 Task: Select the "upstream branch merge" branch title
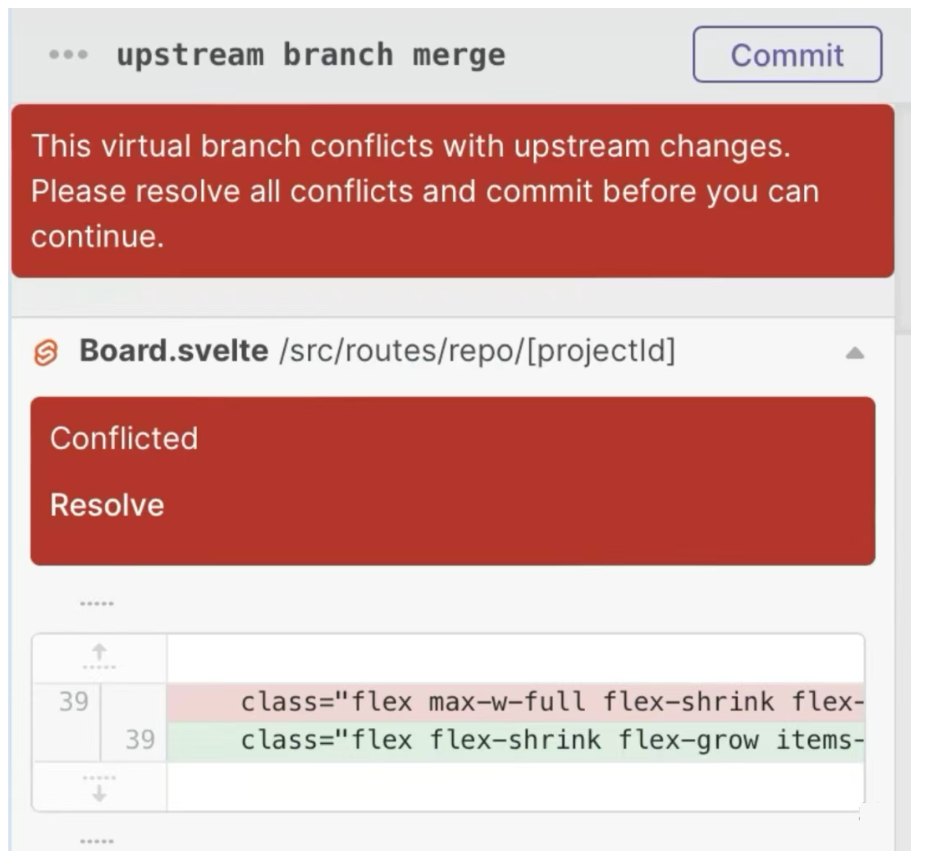310,55
